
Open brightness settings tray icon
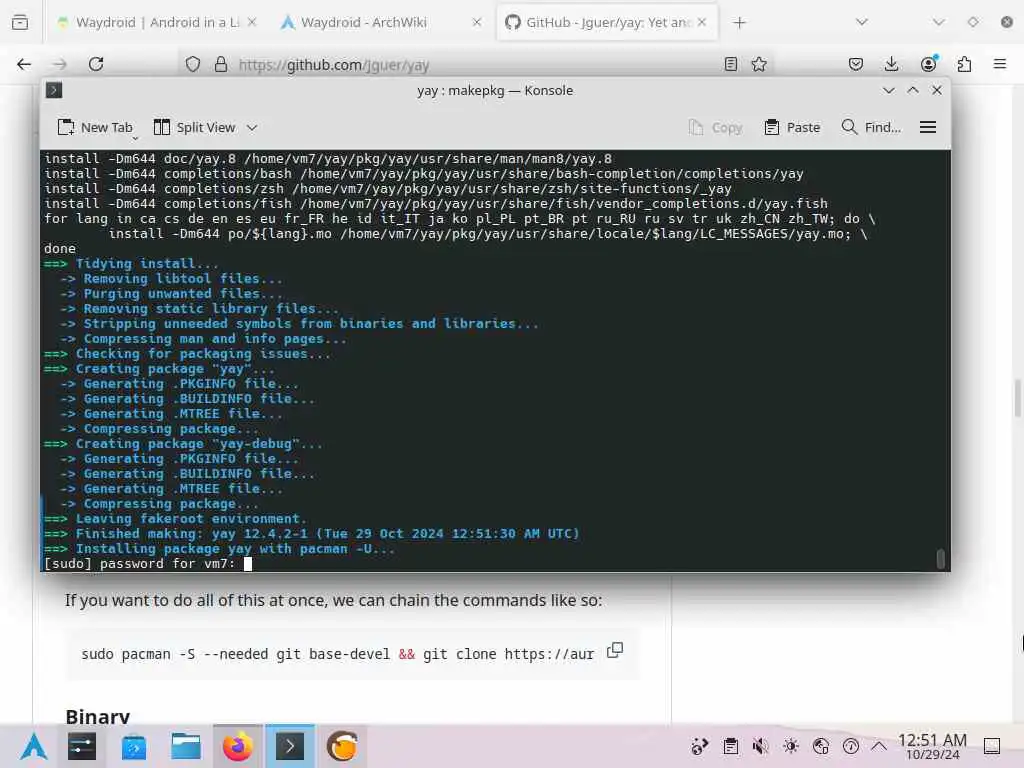pyautogui.click(x=791, y=746)
